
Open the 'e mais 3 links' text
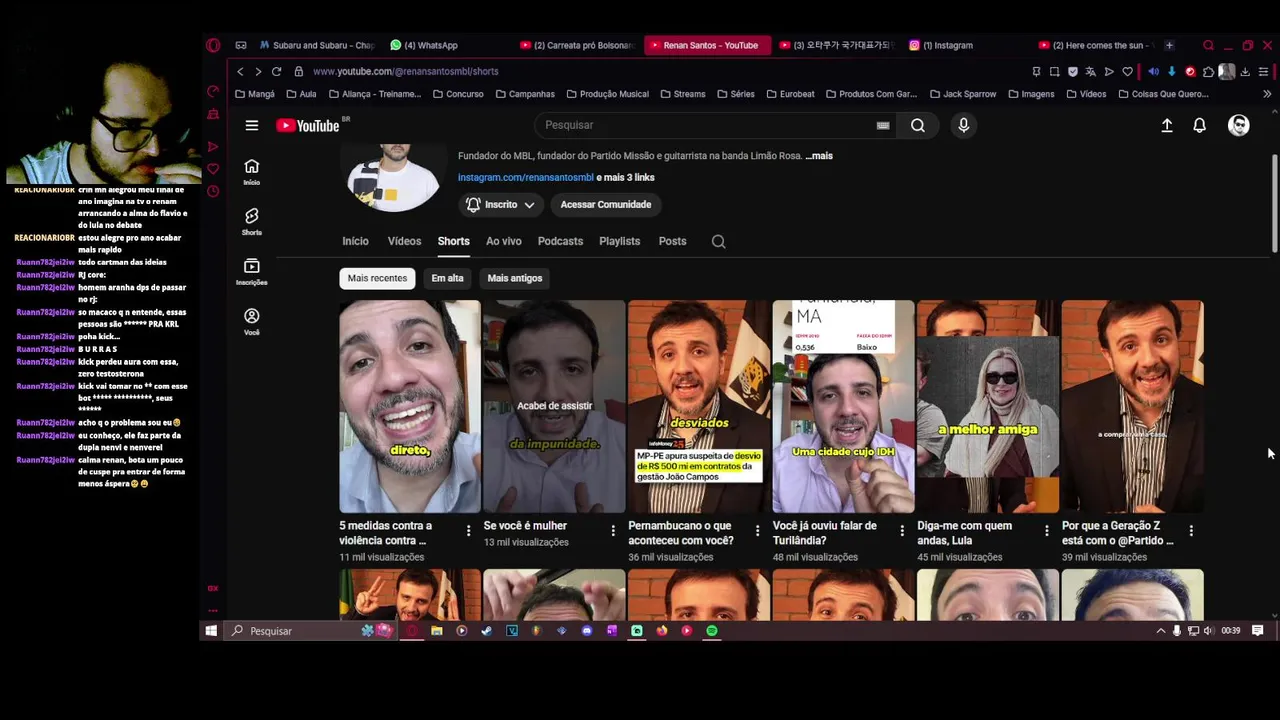click(x=626, y=178)
